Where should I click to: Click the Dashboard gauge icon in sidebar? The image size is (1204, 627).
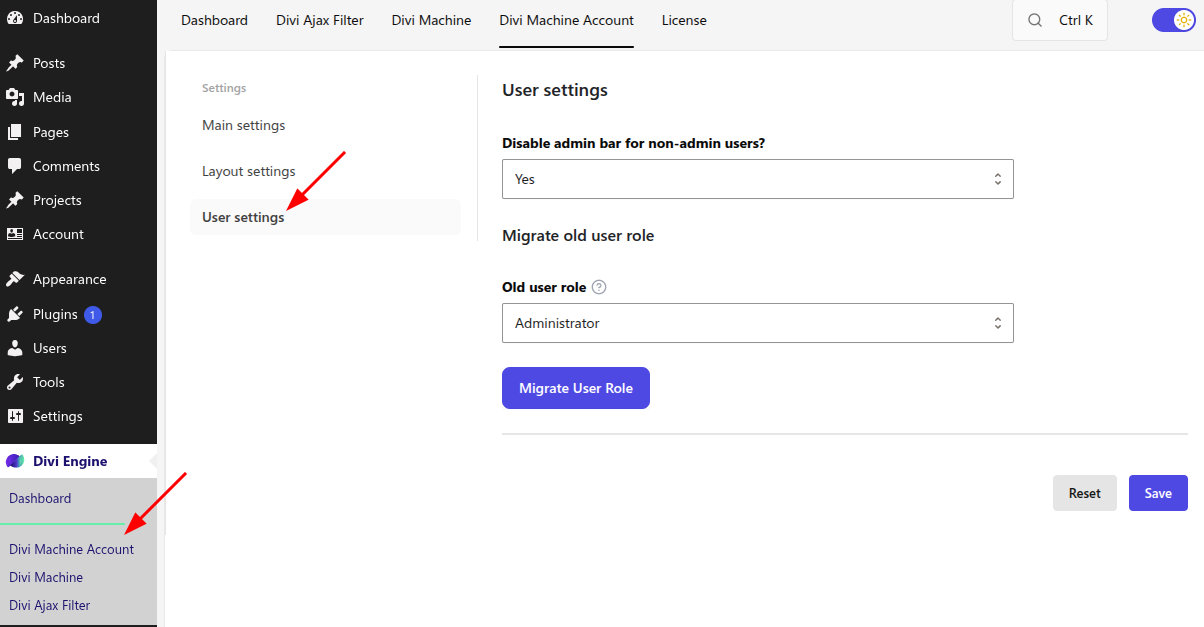point(15,18)
